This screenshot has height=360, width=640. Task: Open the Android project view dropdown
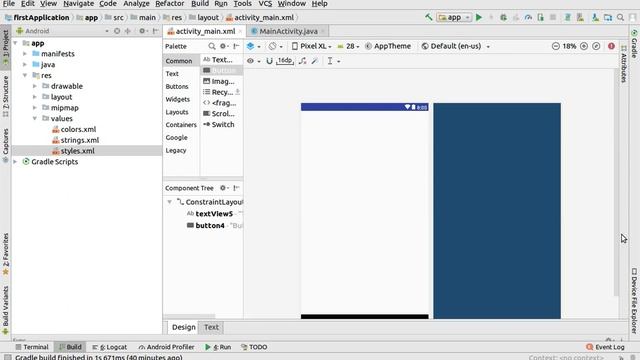pos(62,31)
